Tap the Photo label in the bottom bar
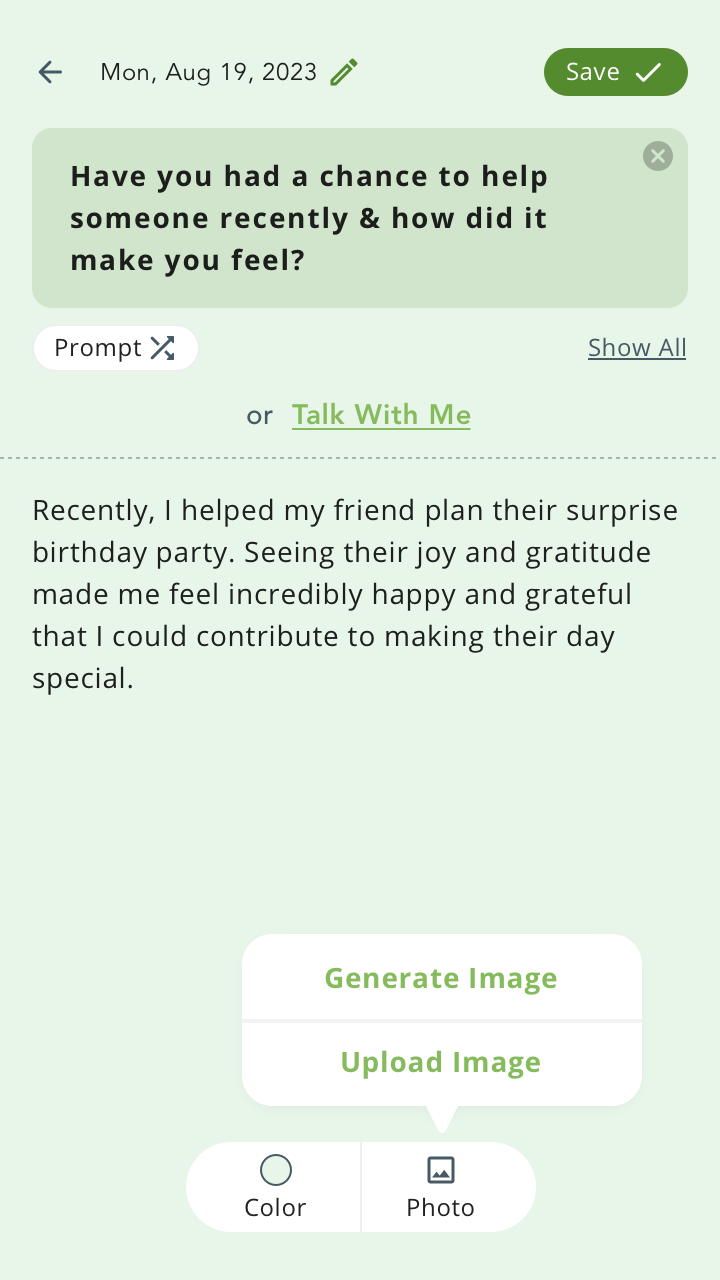This screenshot has width=720, height=1280. point(441,1208)
